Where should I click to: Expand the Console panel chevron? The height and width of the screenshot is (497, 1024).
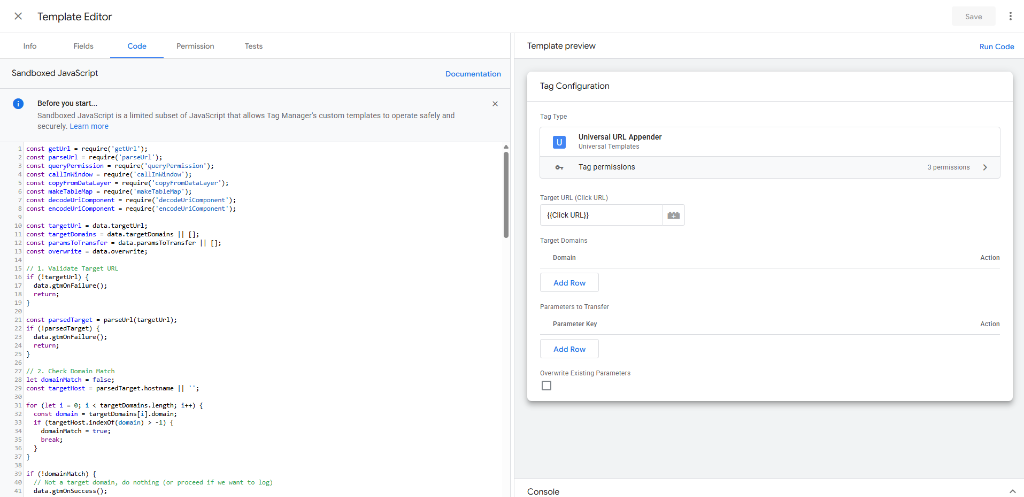coord(1011,491)
